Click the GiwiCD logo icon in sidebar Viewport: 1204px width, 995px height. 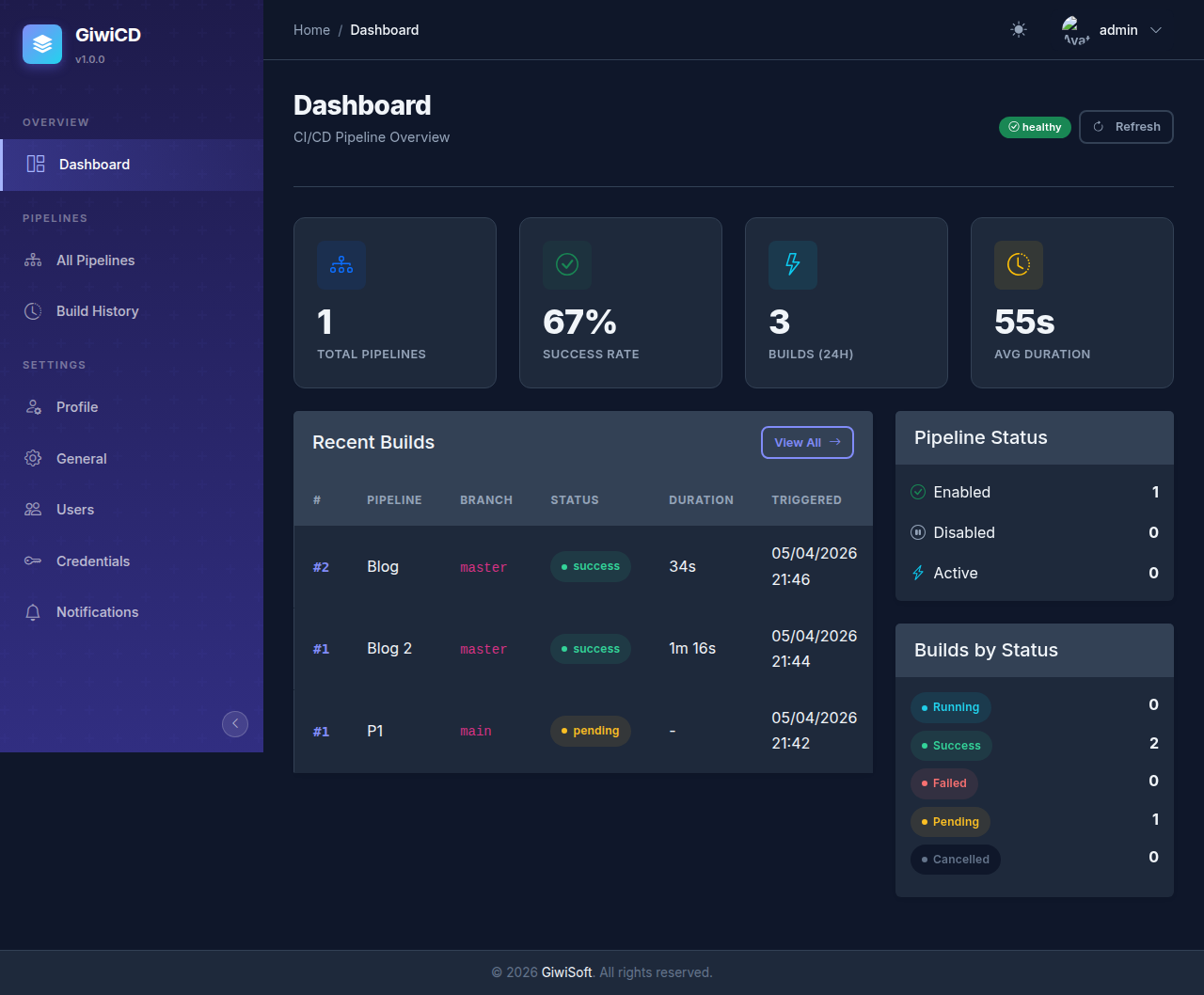[x=41, y=43]
